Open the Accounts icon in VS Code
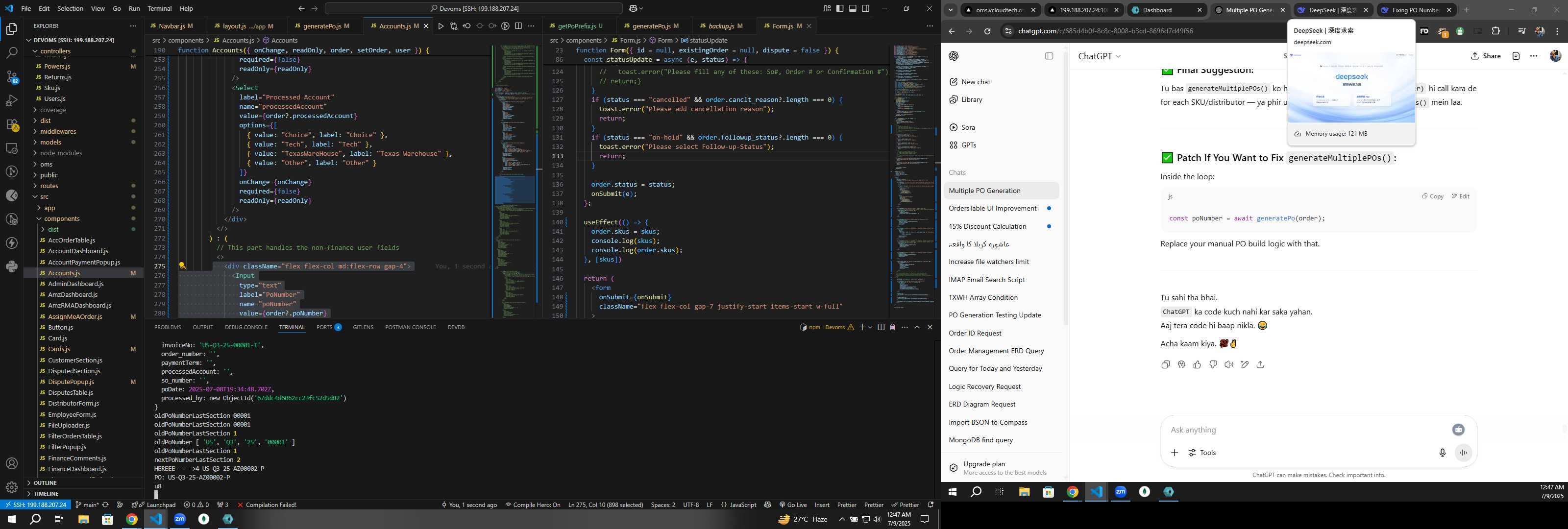This screenshot has height=529, width=1568. [x=12, y=464]
